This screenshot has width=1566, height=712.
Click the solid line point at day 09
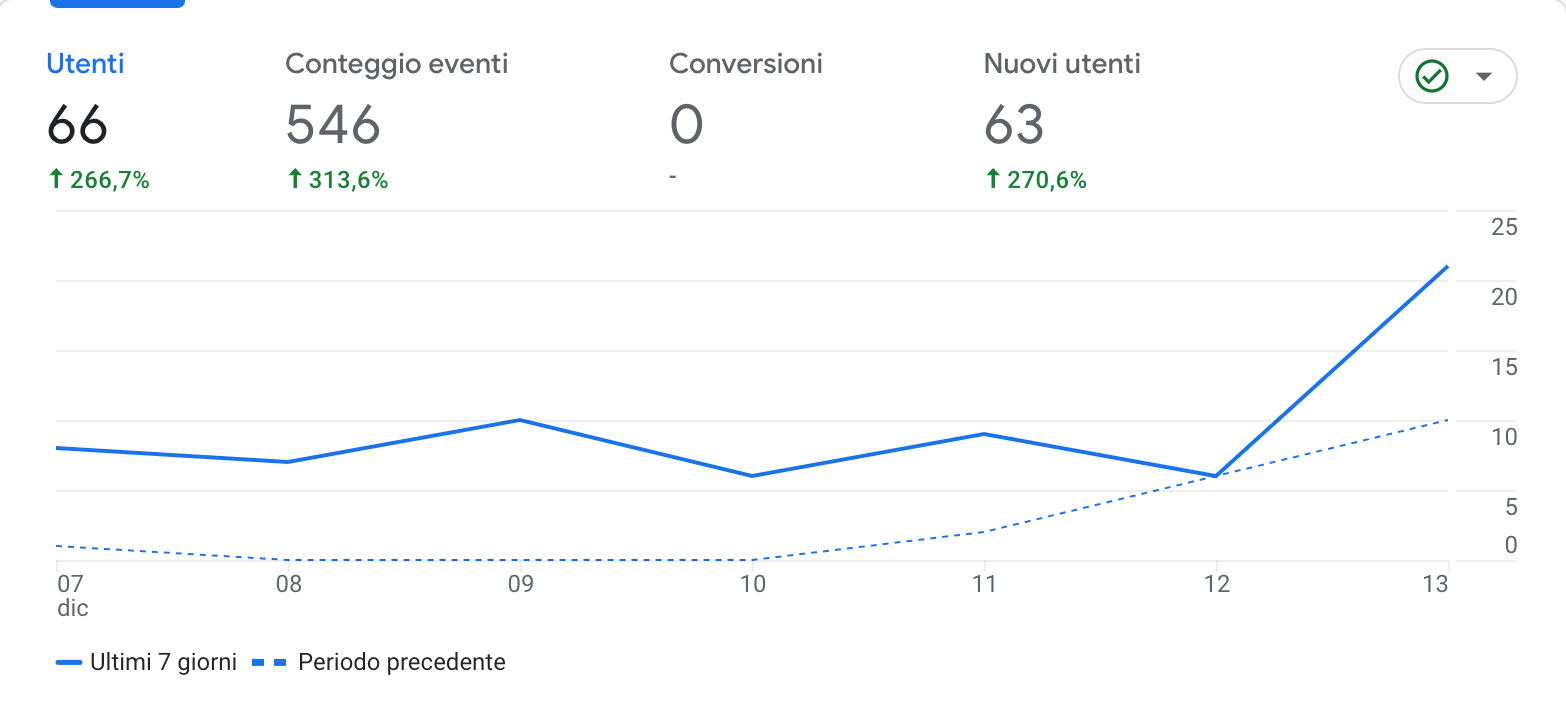(x=520, y=420)
